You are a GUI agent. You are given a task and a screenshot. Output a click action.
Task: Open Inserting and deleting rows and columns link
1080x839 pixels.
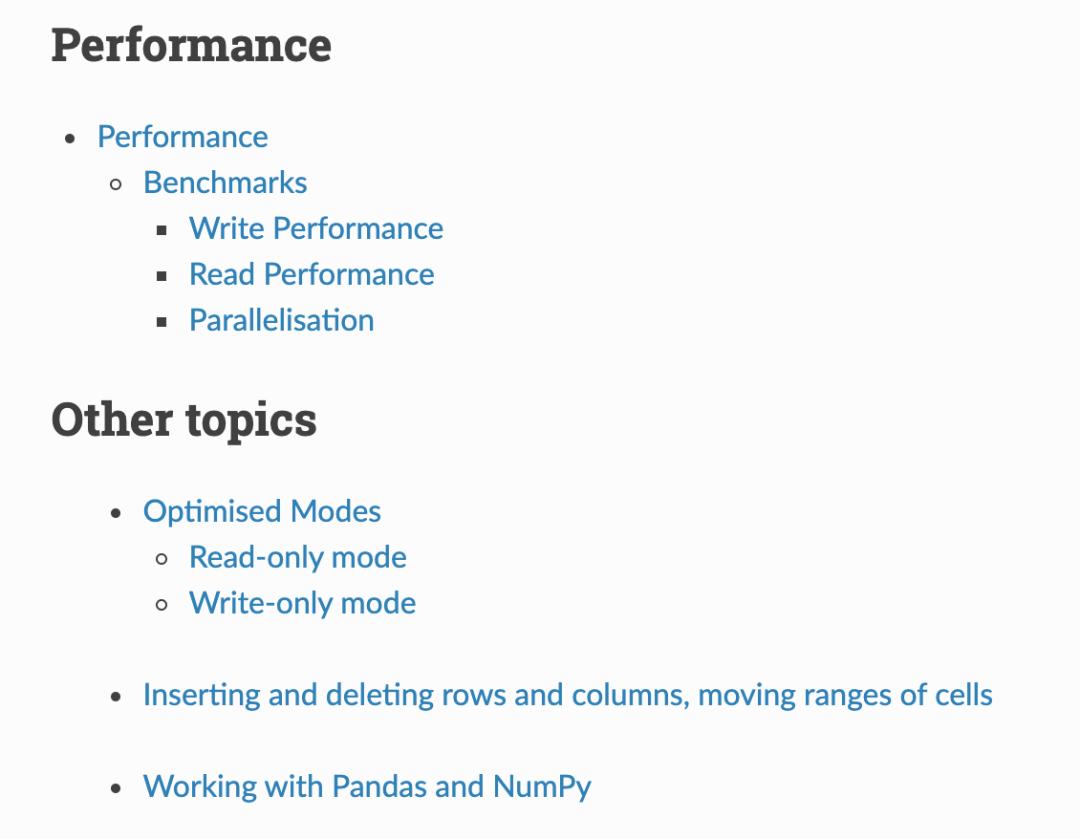point(567,695)
